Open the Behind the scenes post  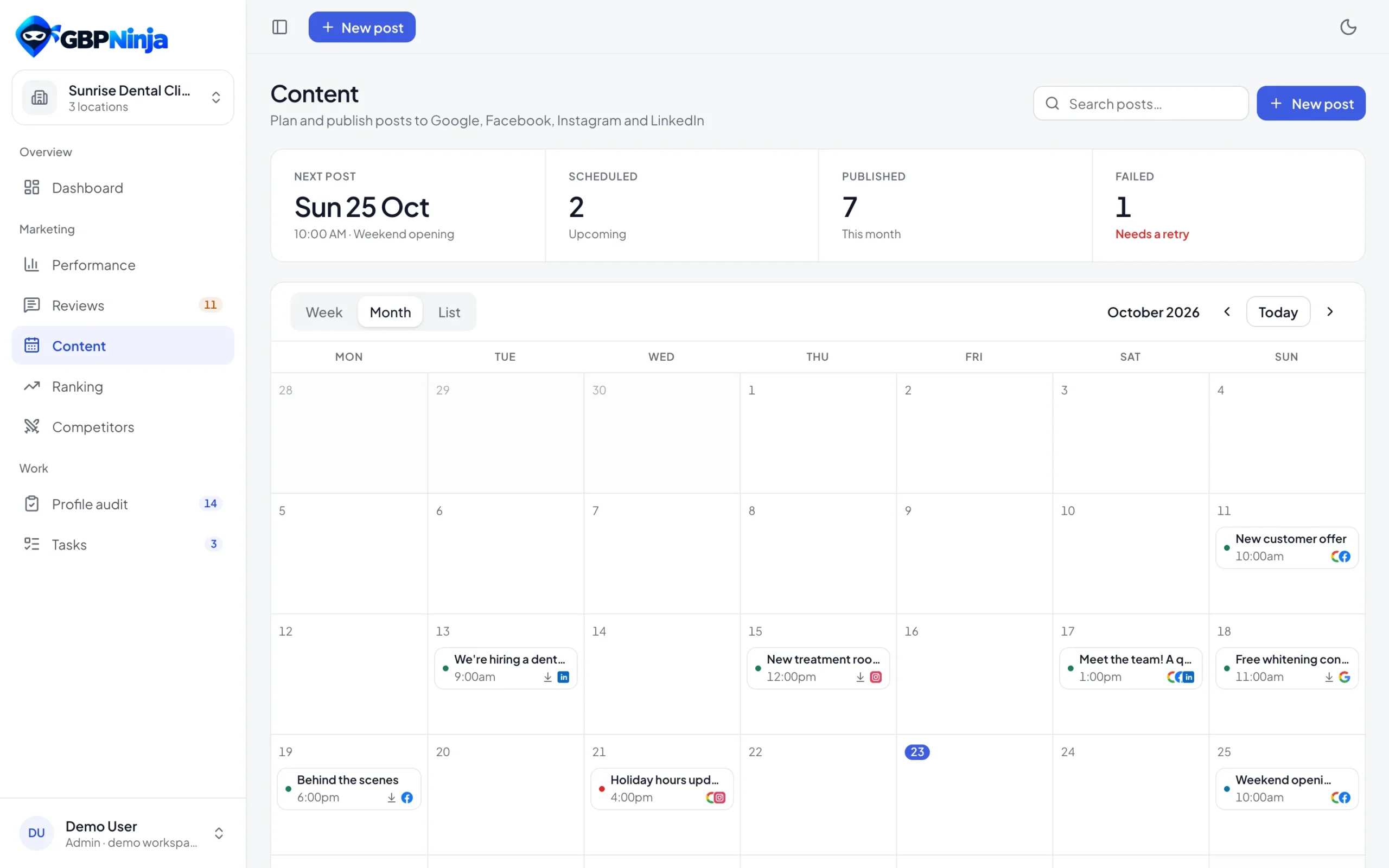click(348, 789)
